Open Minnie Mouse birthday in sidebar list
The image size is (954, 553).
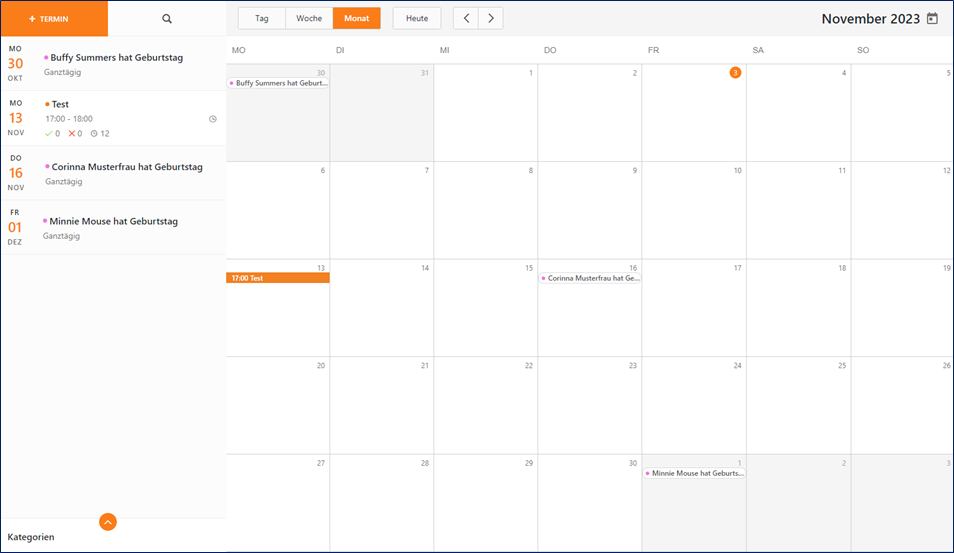(113, 221)
